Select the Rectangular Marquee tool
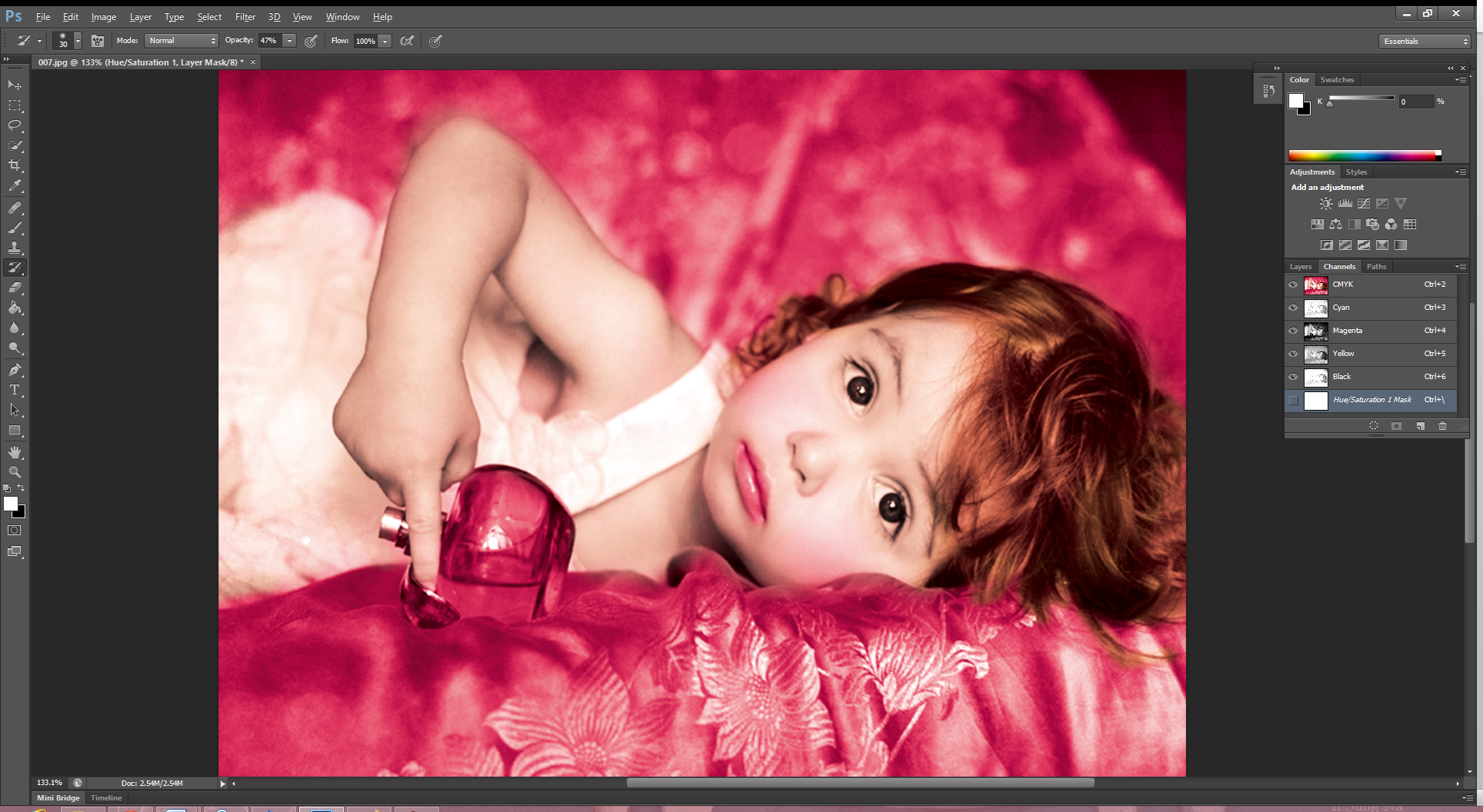1483x812 pixels. click(15, 105)
